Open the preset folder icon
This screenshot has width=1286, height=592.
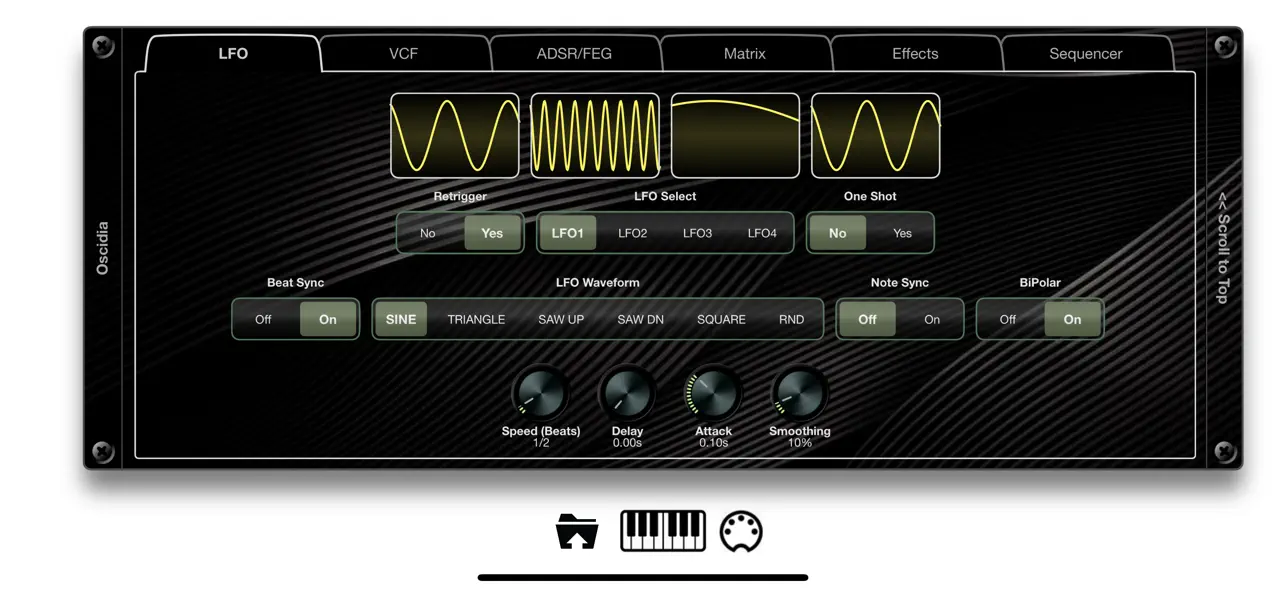pyautogui.click(x=577, y=531)
